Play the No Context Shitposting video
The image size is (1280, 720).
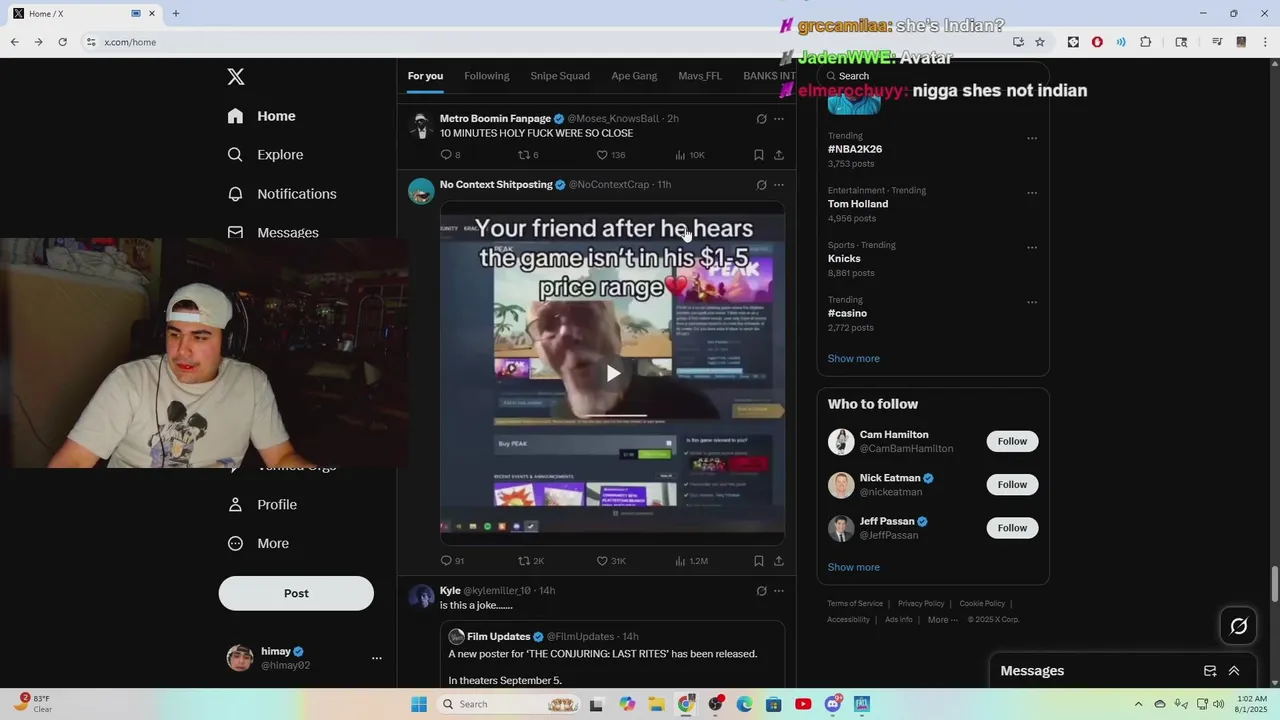tap(613, 373)
